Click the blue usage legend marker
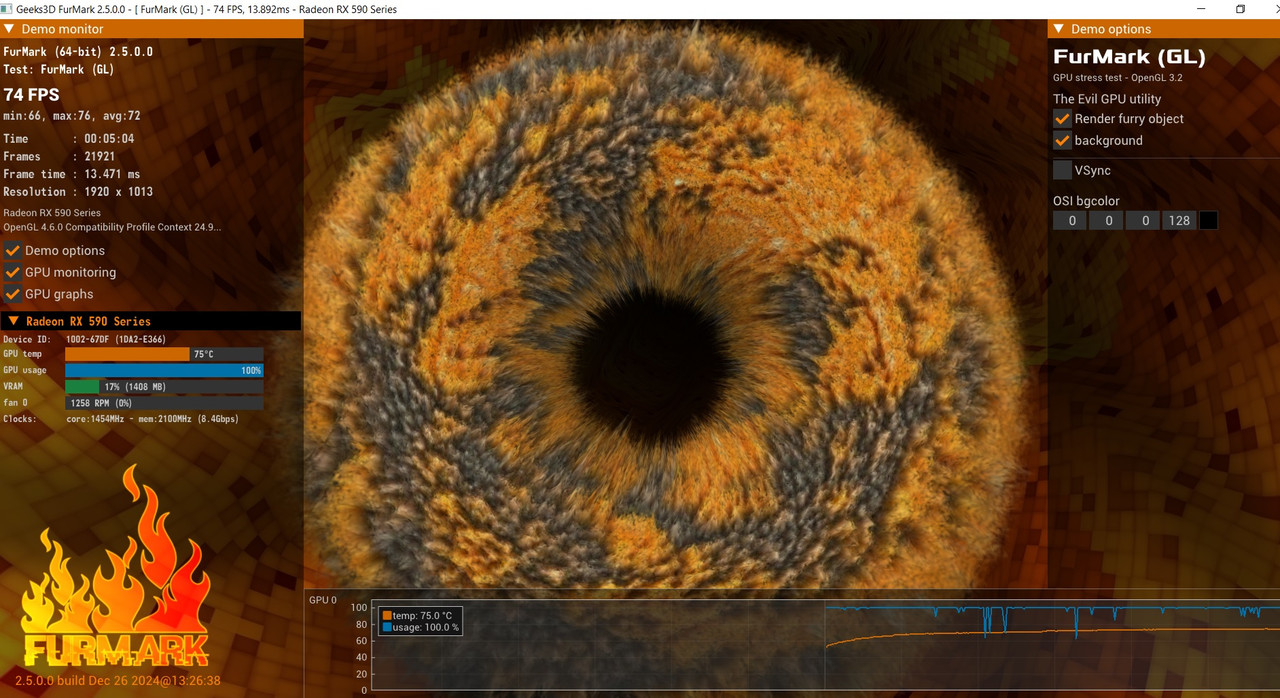Image resolution: width=1280 pixels, height=698 pixels. pyautogui.click(x=387, y=627)
